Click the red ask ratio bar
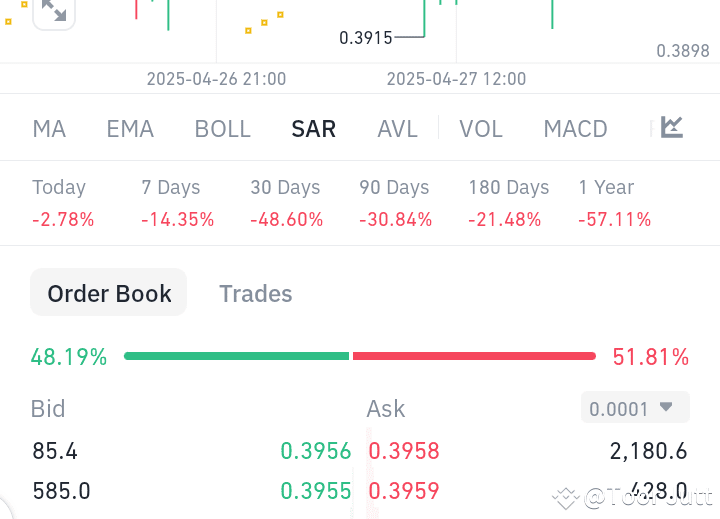The height and width of the screenshot is (519, 720). click(x=474, y=356)
